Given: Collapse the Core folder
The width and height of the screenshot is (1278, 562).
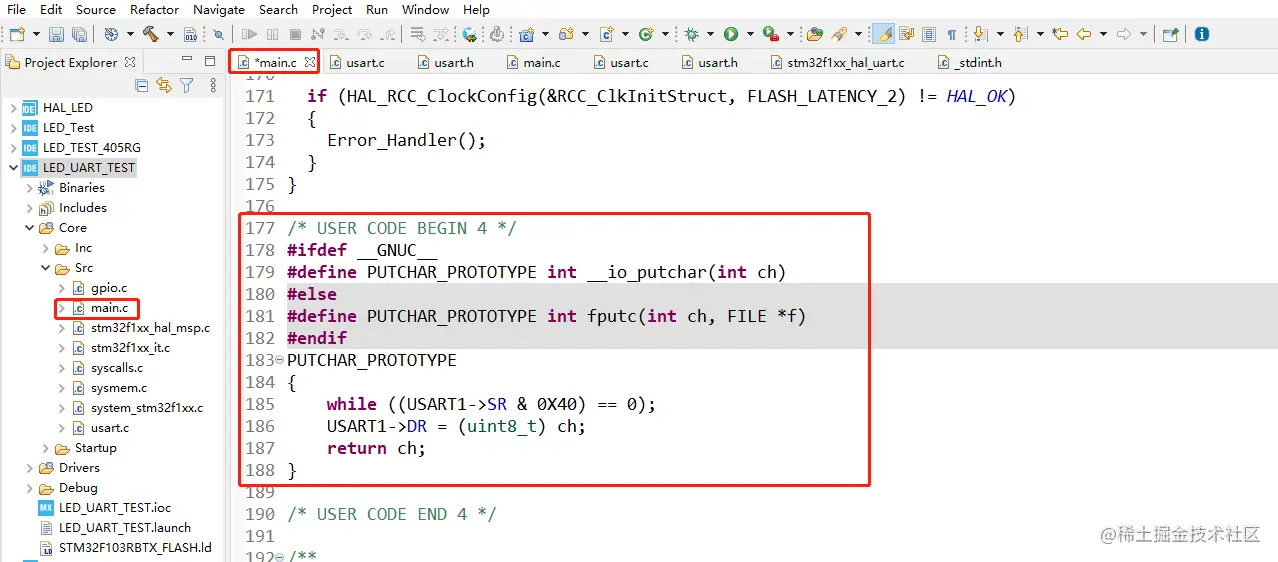Looking at the screenshot, I should coord(29,228).
